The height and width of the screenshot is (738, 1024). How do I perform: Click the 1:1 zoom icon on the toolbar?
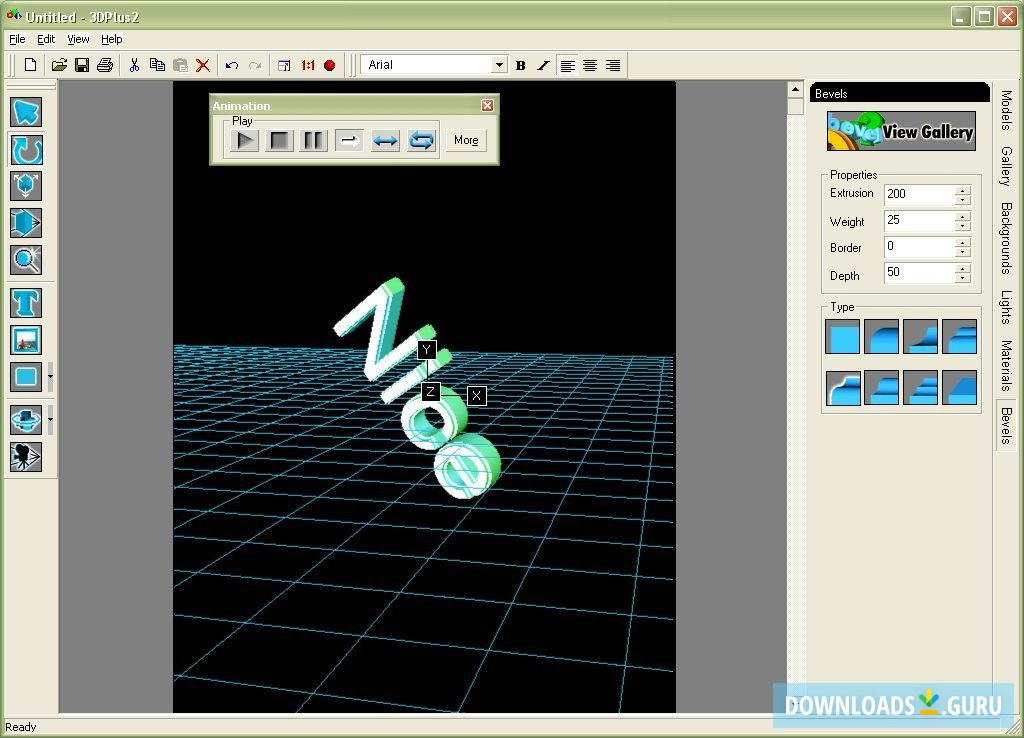306,64
